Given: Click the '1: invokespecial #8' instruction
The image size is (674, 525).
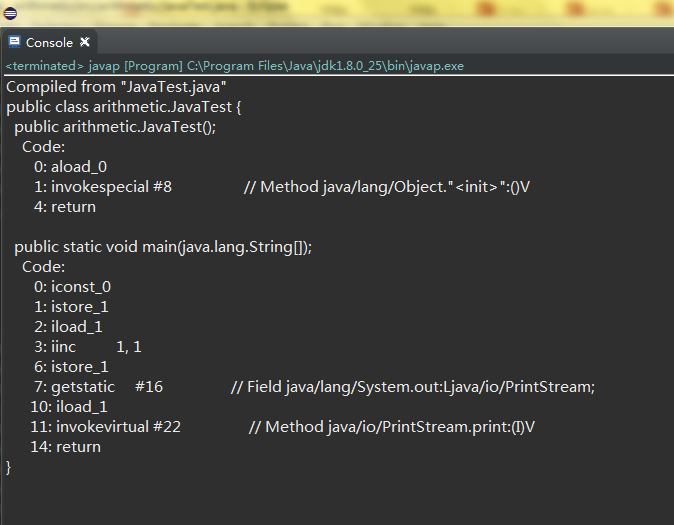Looking at the screenshot, I should [103, 187].
